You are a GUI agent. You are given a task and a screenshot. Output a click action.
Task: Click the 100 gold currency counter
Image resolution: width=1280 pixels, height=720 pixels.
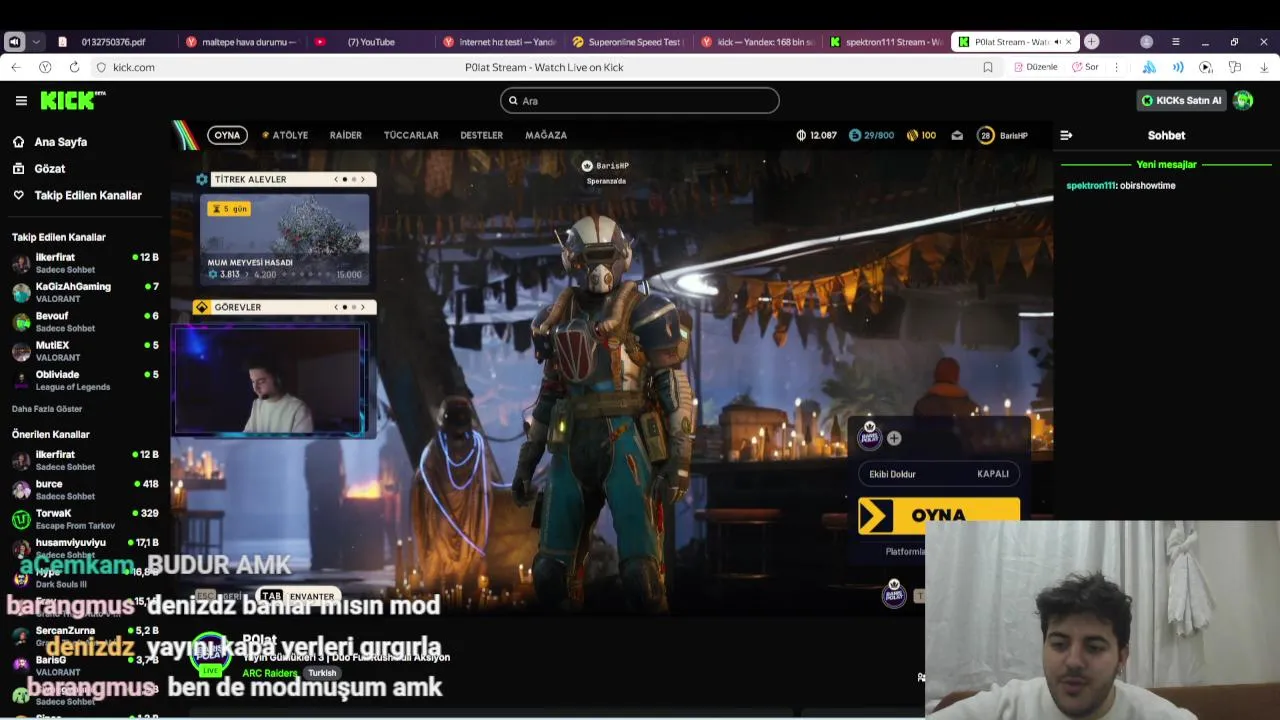coord(921,135)
